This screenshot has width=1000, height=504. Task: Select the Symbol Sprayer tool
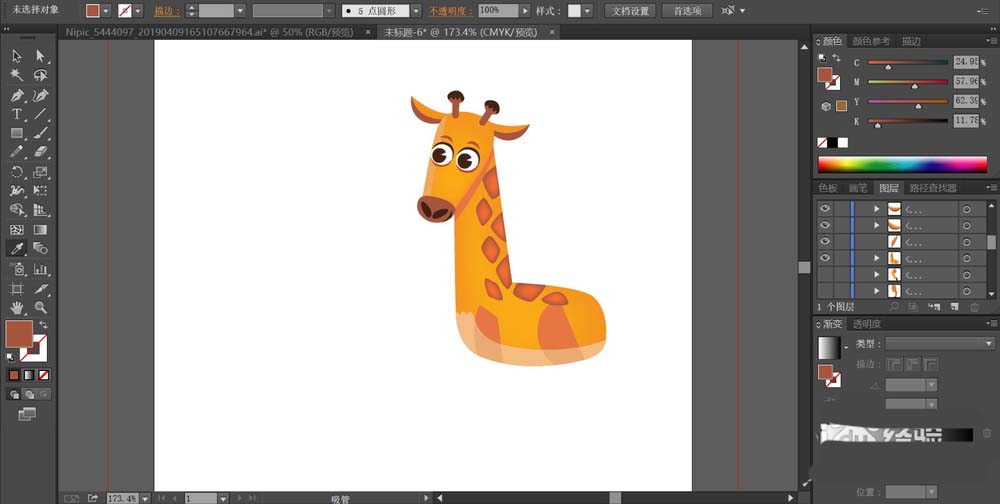[x=17, y=269]
